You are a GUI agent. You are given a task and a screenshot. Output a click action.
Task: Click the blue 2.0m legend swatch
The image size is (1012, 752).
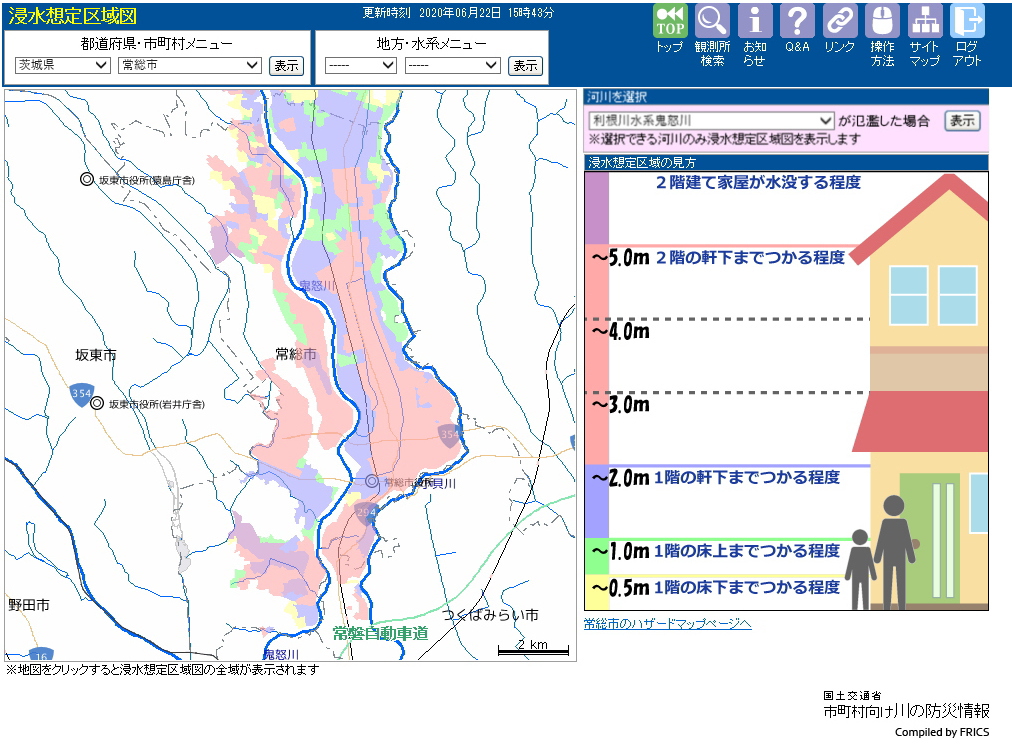pos(597,502)
